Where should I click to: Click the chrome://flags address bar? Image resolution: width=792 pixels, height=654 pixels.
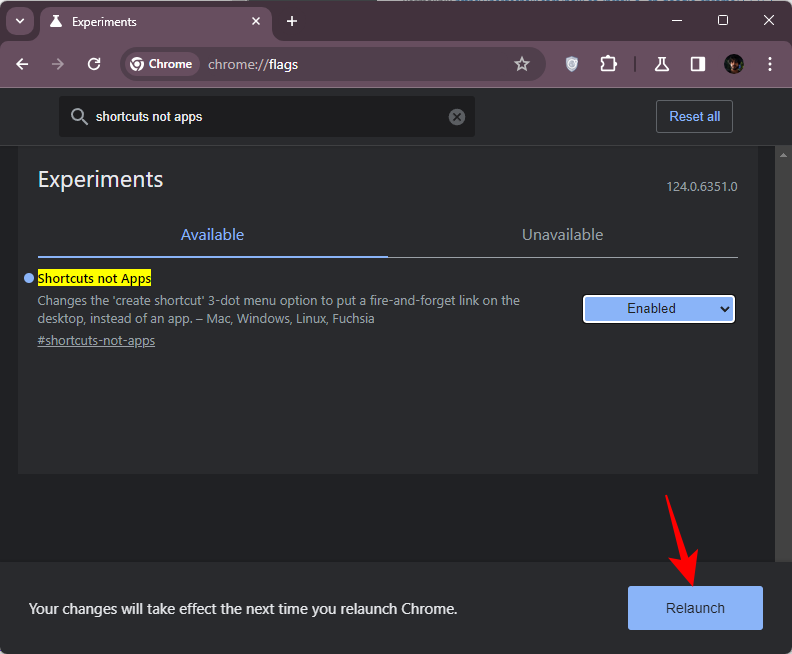(x=350, y=64)
